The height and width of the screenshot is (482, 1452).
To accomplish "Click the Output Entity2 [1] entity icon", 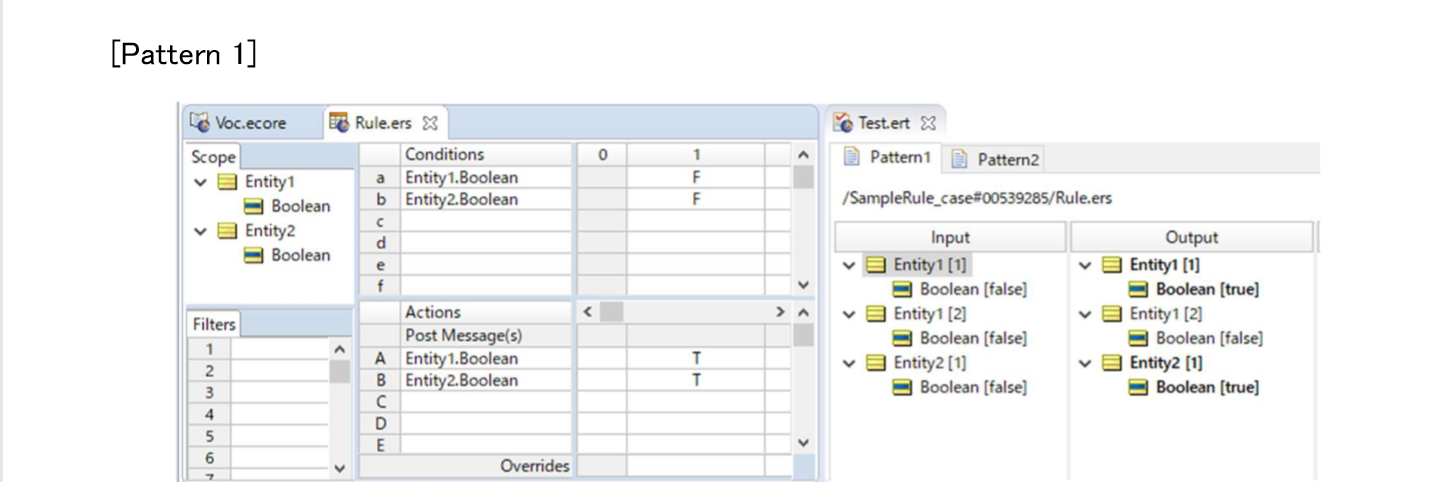I will [1112, 363].
